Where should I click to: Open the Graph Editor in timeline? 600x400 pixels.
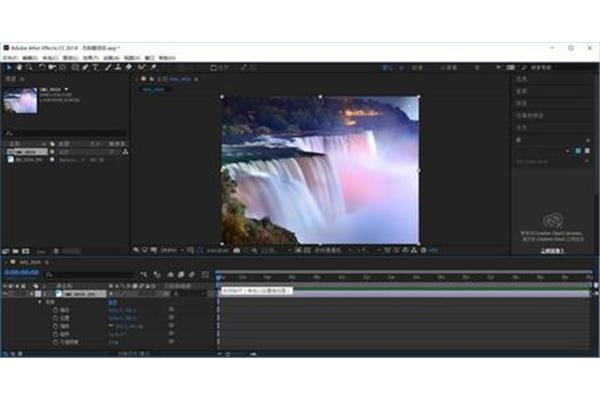(205, 274)
